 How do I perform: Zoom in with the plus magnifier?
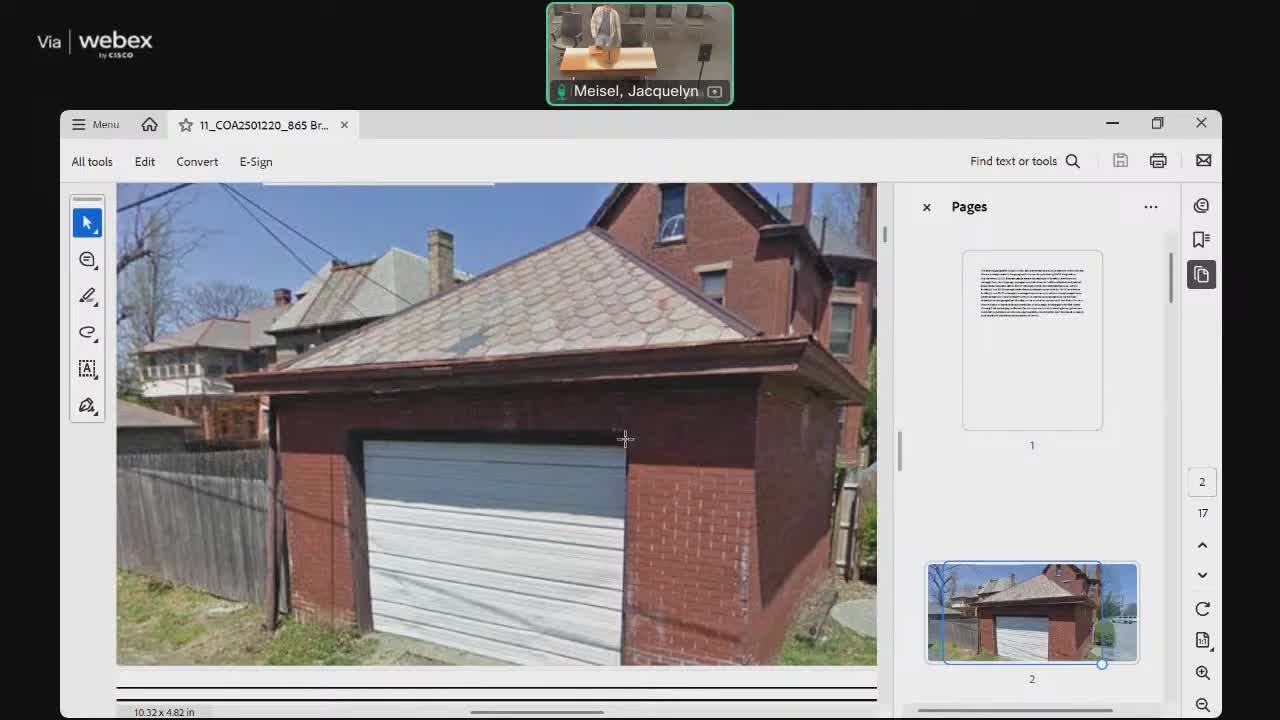[1202, 673]
